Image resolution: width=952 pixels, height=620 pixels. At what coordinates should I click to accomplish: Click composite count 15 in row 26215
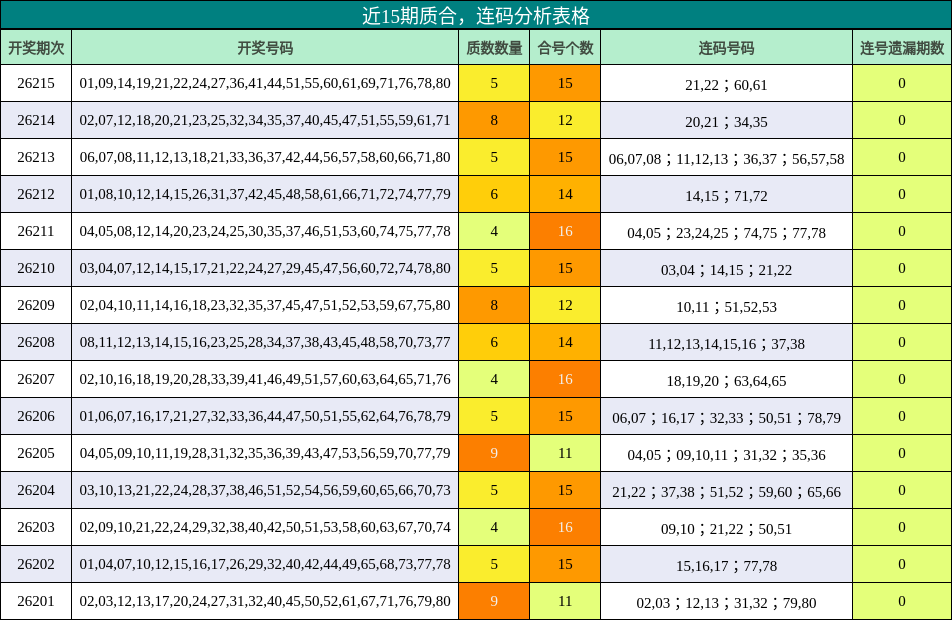(x=565, y=83)
